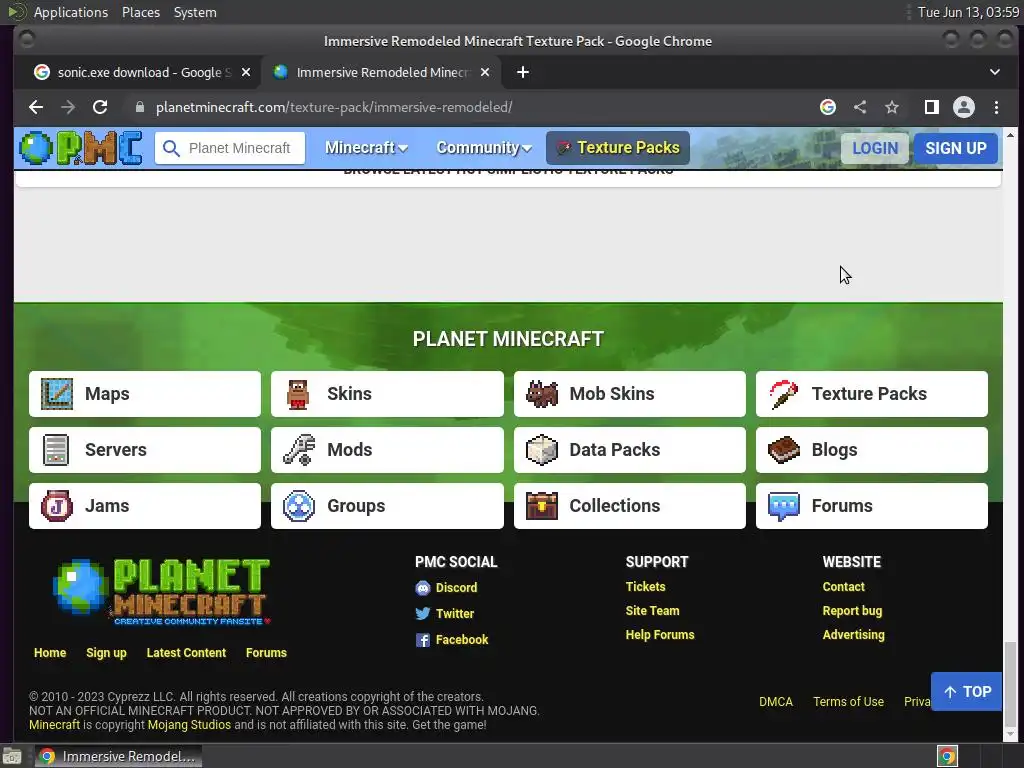1024x768 pixels.
Task: Click the Mob Skins animal icon
Action: 542,394
